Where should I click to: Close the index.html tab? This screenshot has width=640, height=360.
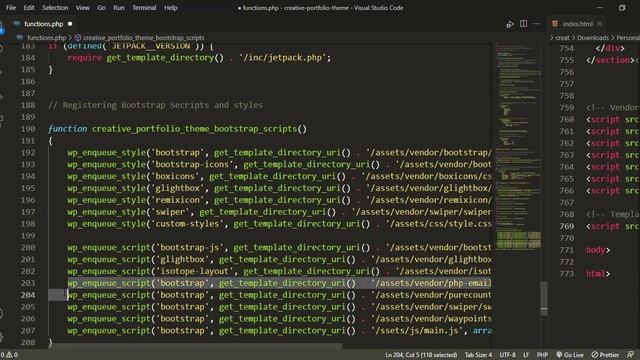pyautogui.click(x=600, y=24)
